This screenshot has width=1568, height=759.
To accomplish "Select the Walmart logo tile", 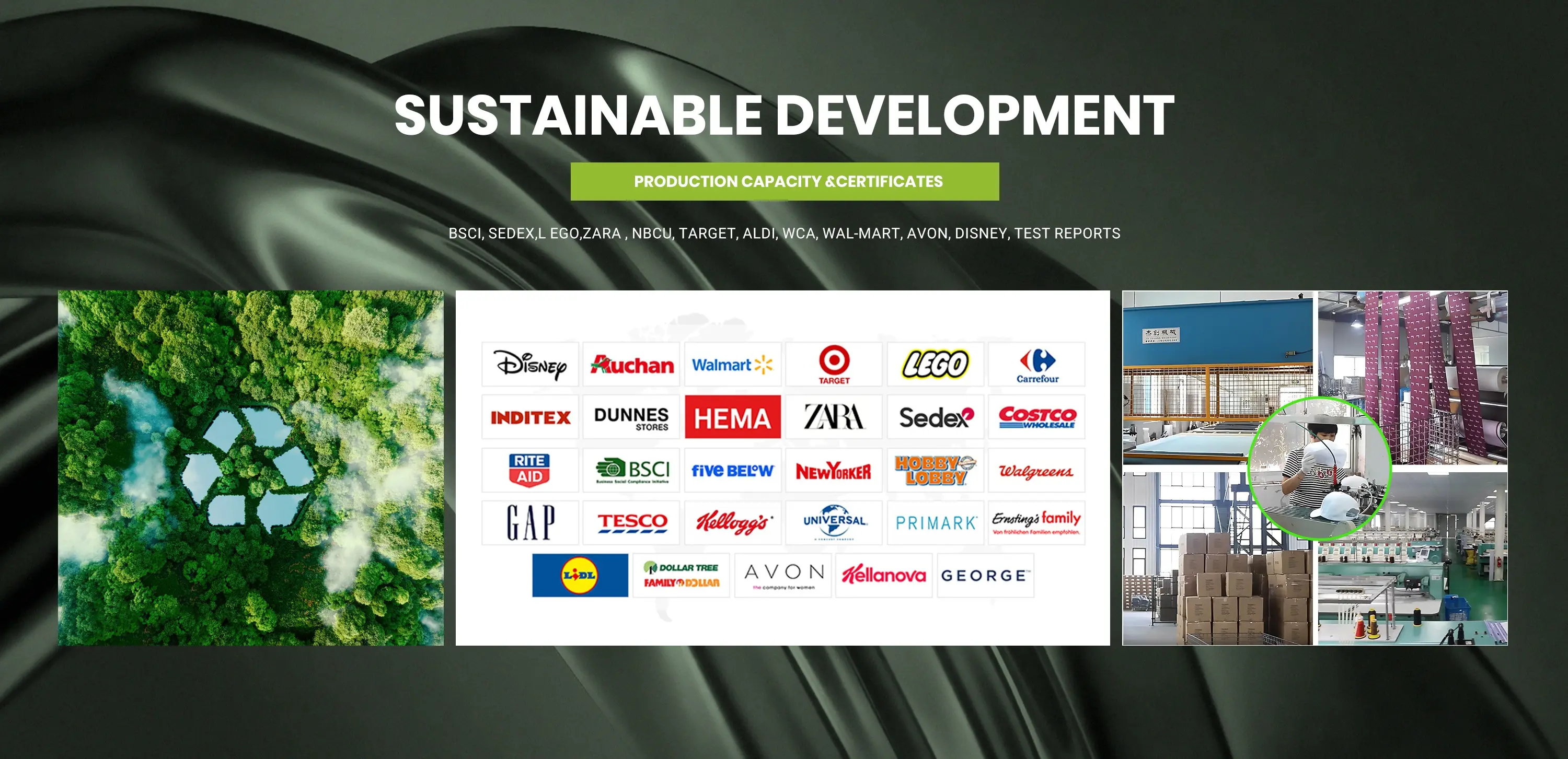I will pyautogui.click(x=732, y=364).
